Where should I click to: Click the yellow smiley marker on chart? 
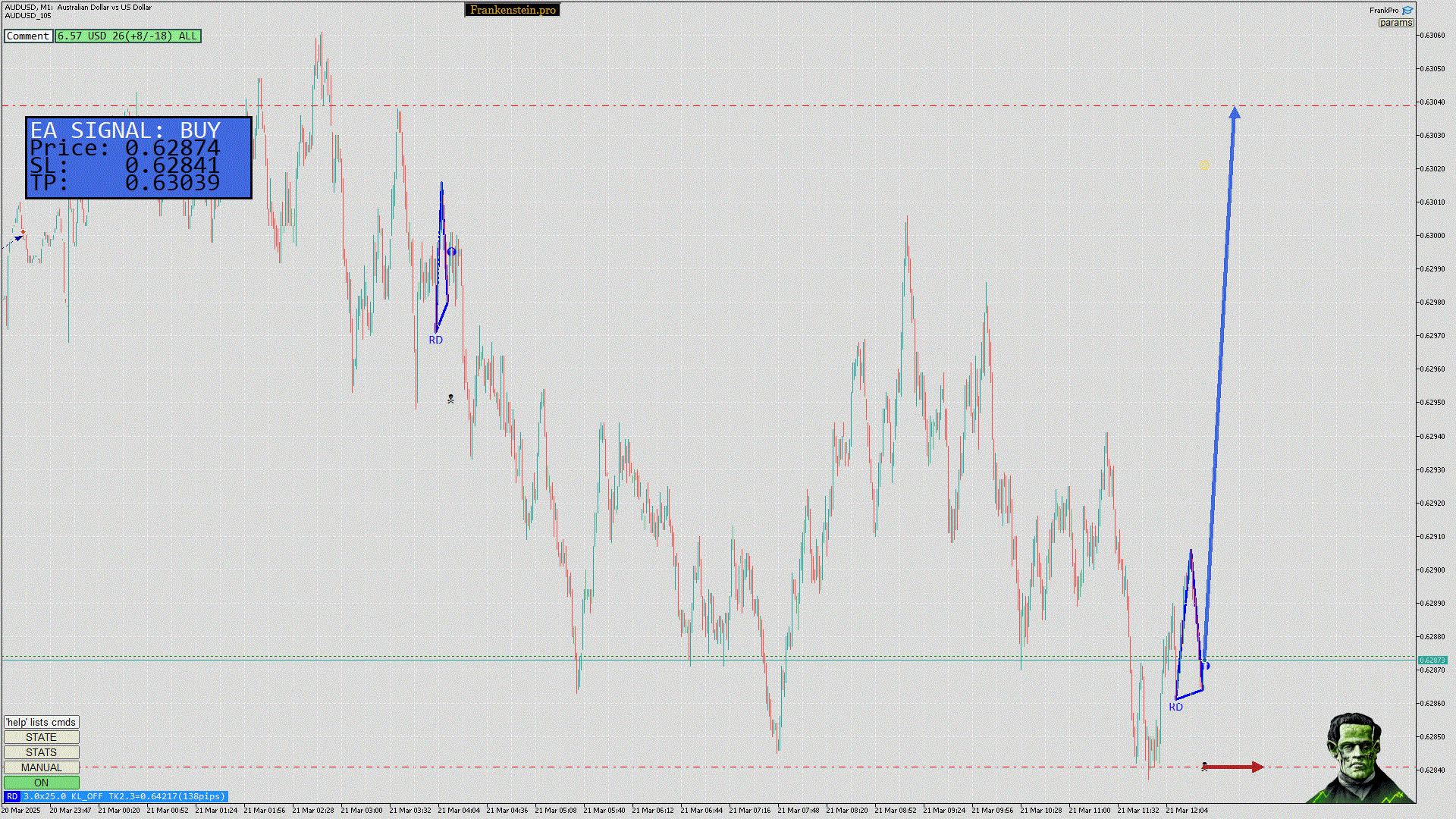coord(1204,165)
